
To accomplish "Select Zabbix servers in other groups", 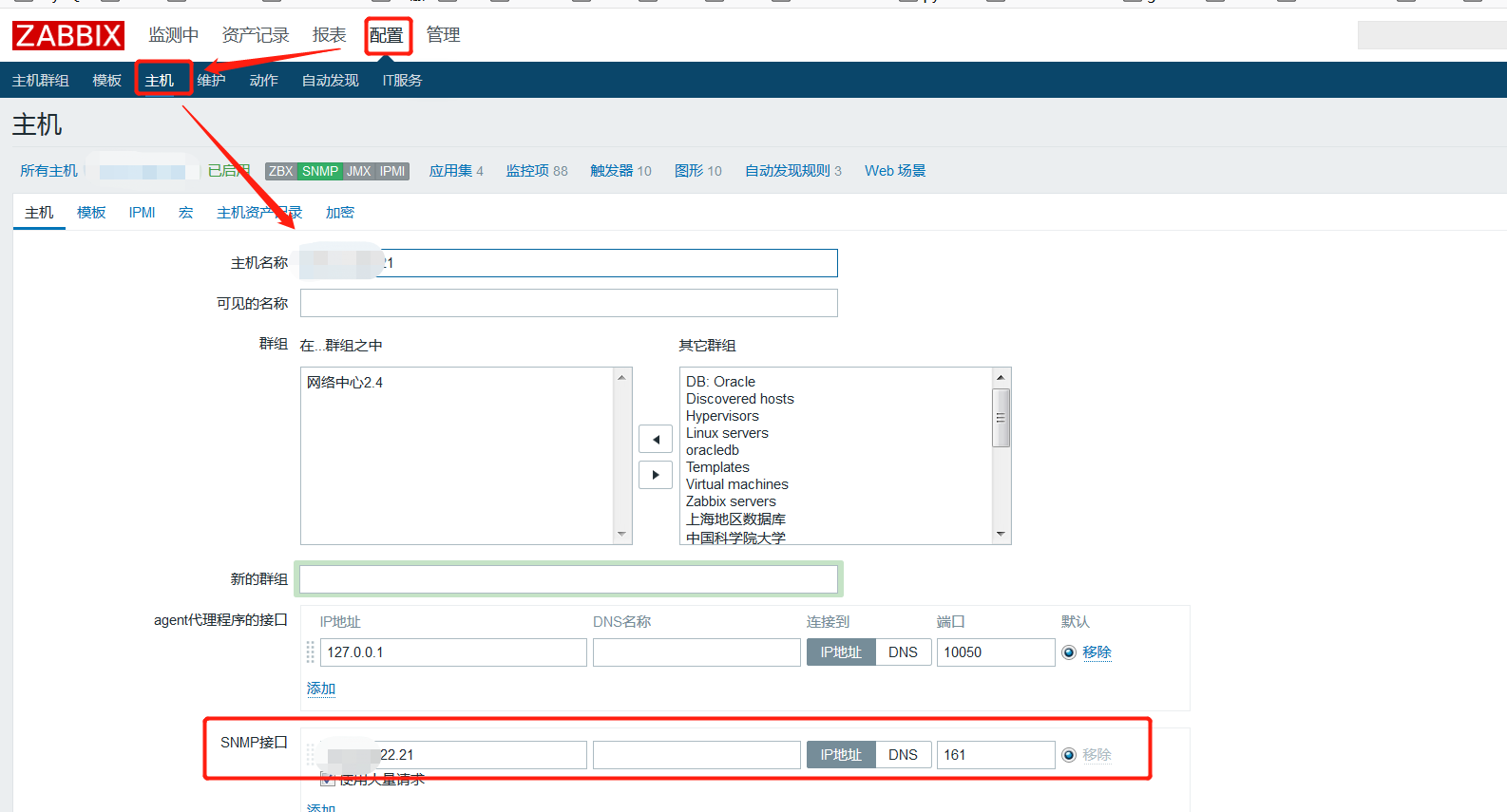I will click(x=731, y=501).
